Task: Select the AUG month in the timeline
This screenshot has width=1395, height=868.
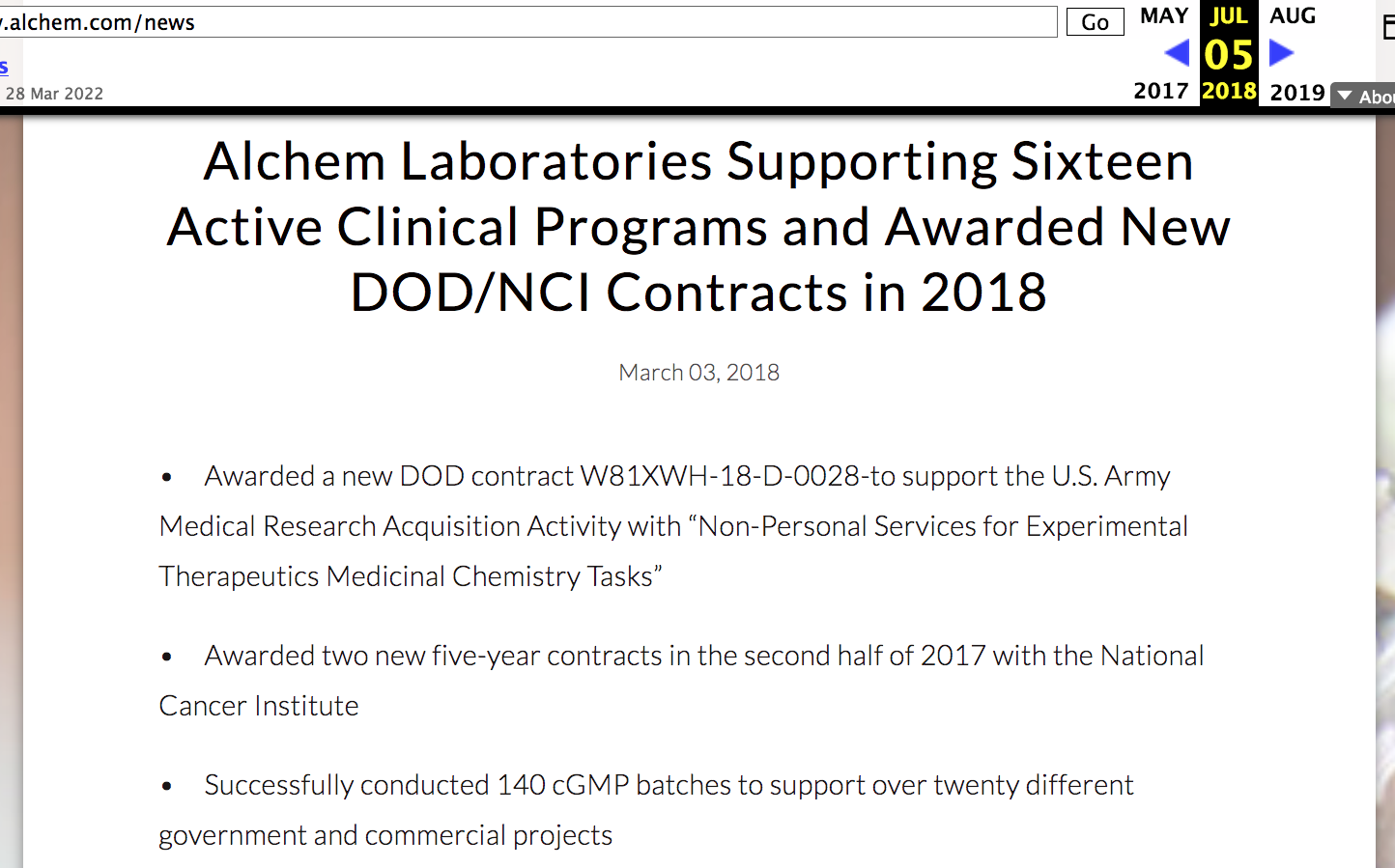Action: (x=1293, y=16)
